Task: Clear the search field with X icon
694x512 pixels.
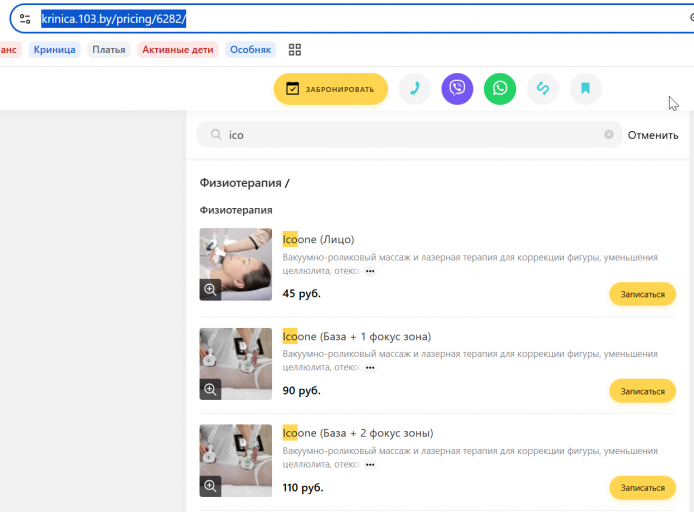Action: tap(609, 135)
